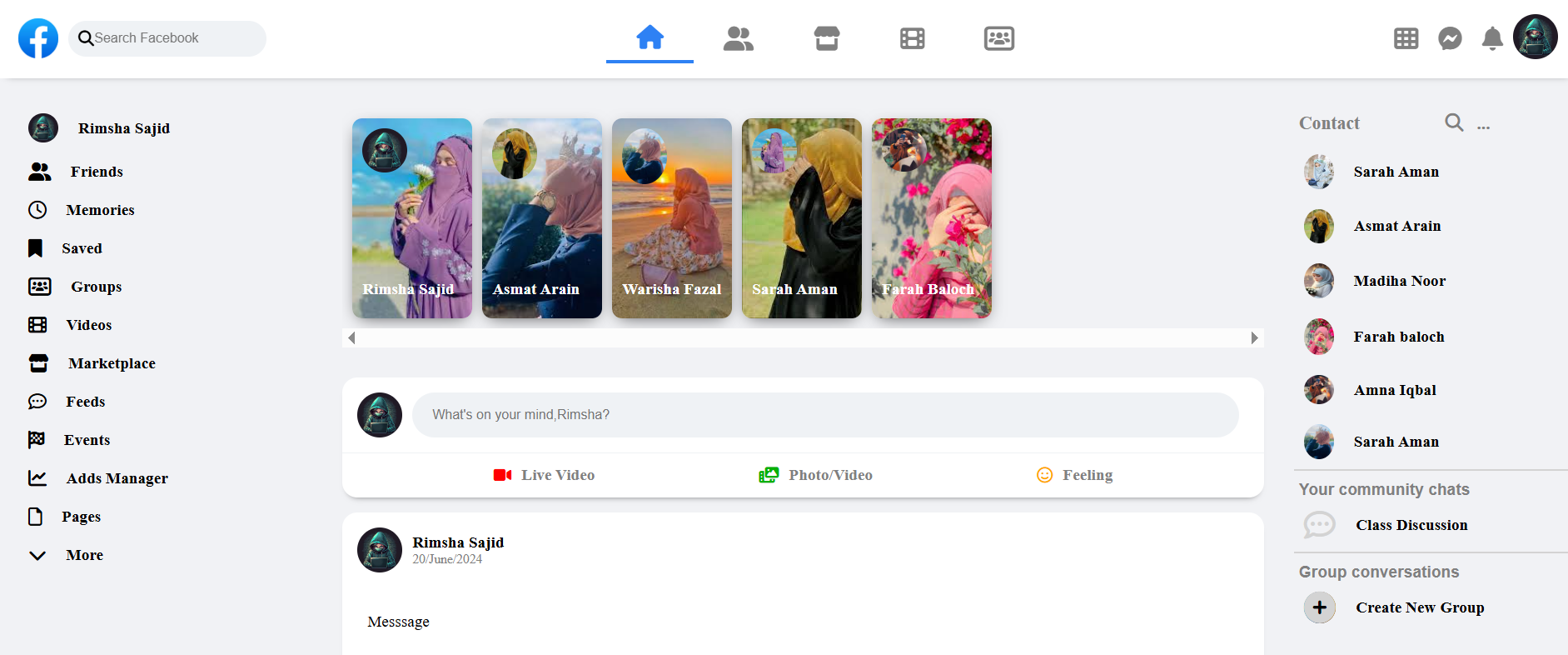Open chat with Amna Iqbal contact
1568x655 pixels.
(1371, 390)
